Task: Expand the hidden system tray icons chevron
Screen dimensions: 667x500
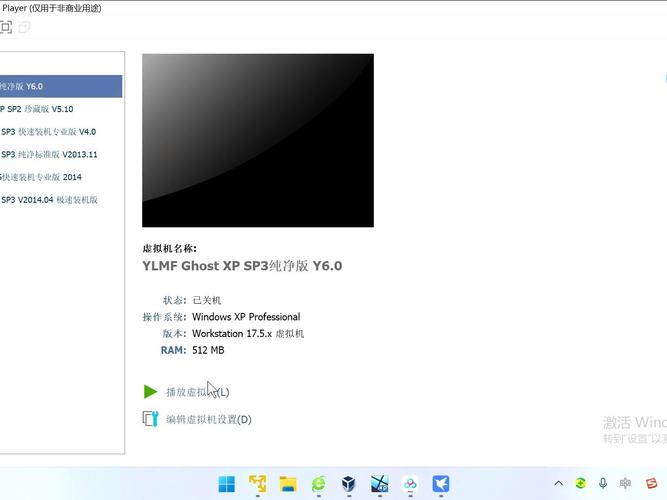Action: (x=559, y=483)
